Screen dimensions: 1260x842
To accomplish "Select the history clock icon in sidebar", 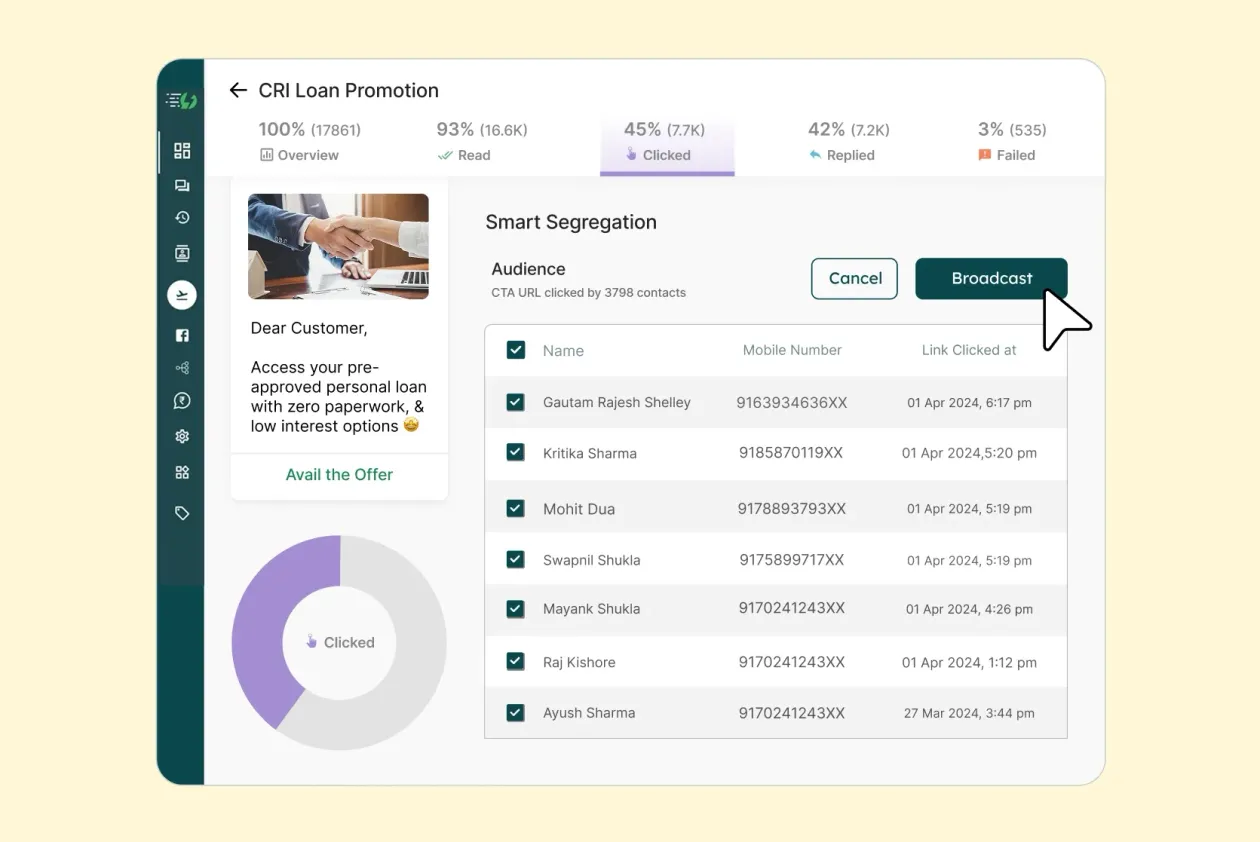I will coord(182,217).
